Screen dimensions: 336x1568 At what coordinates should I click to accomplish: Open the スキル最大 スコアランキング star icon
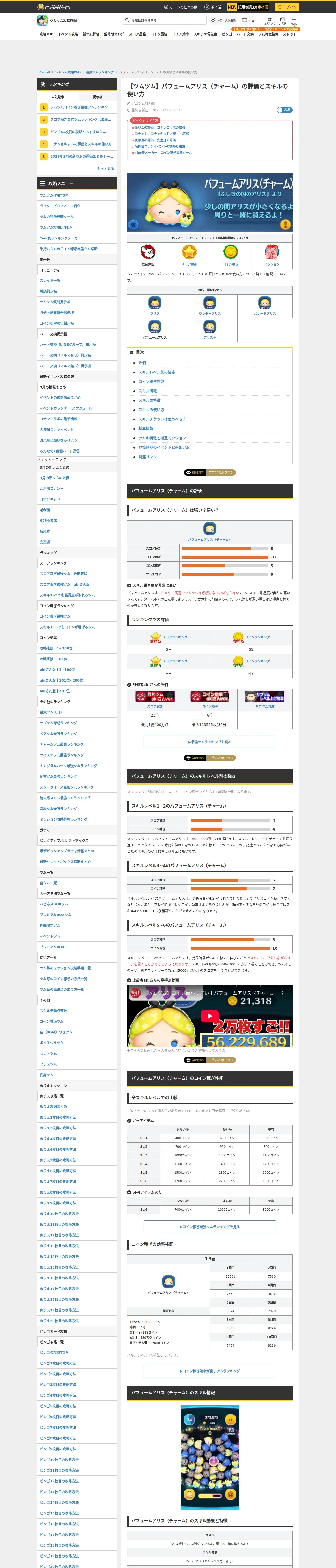tap(155, 637)
